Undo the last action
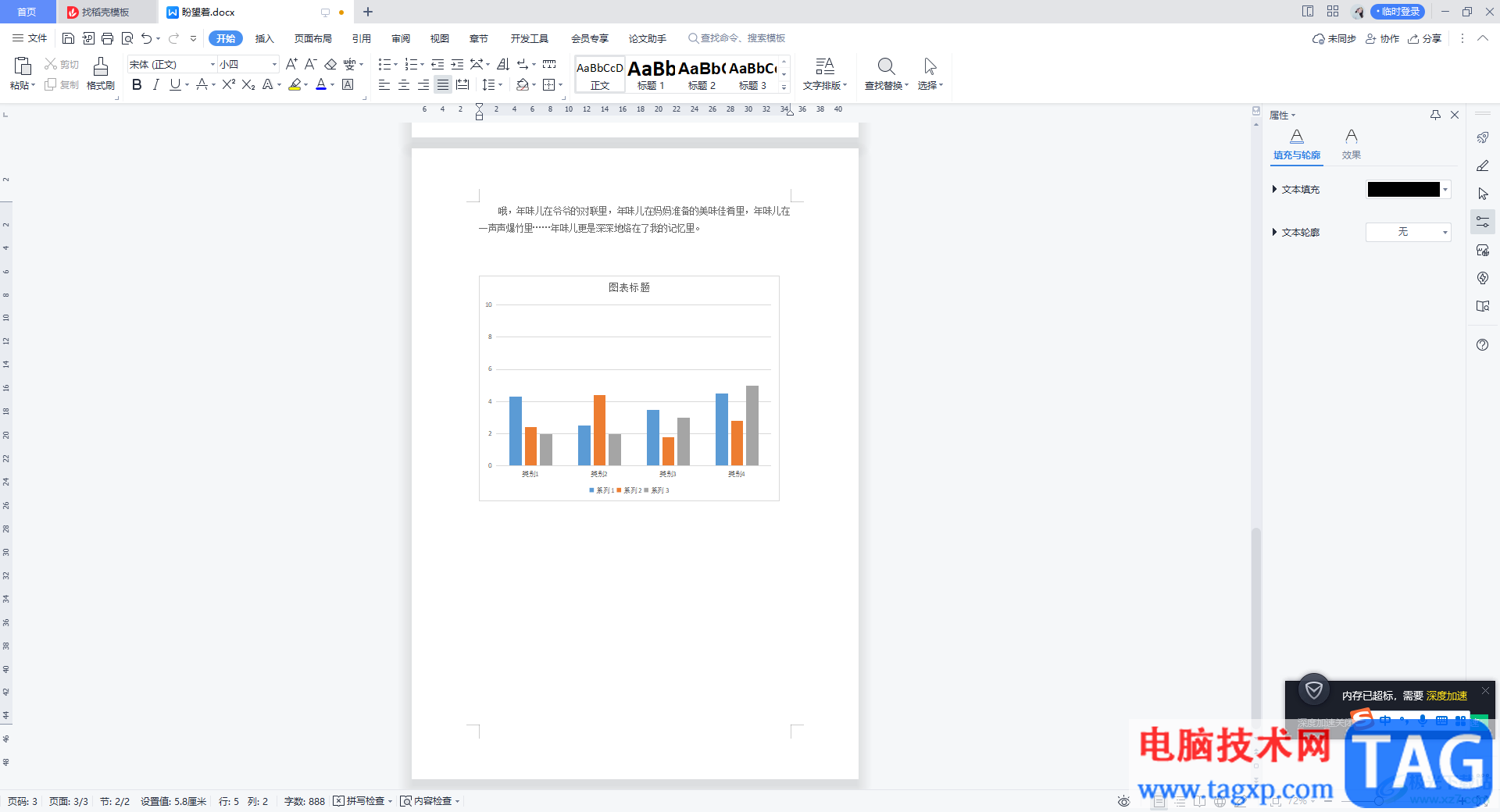 (x=146, y=38)
